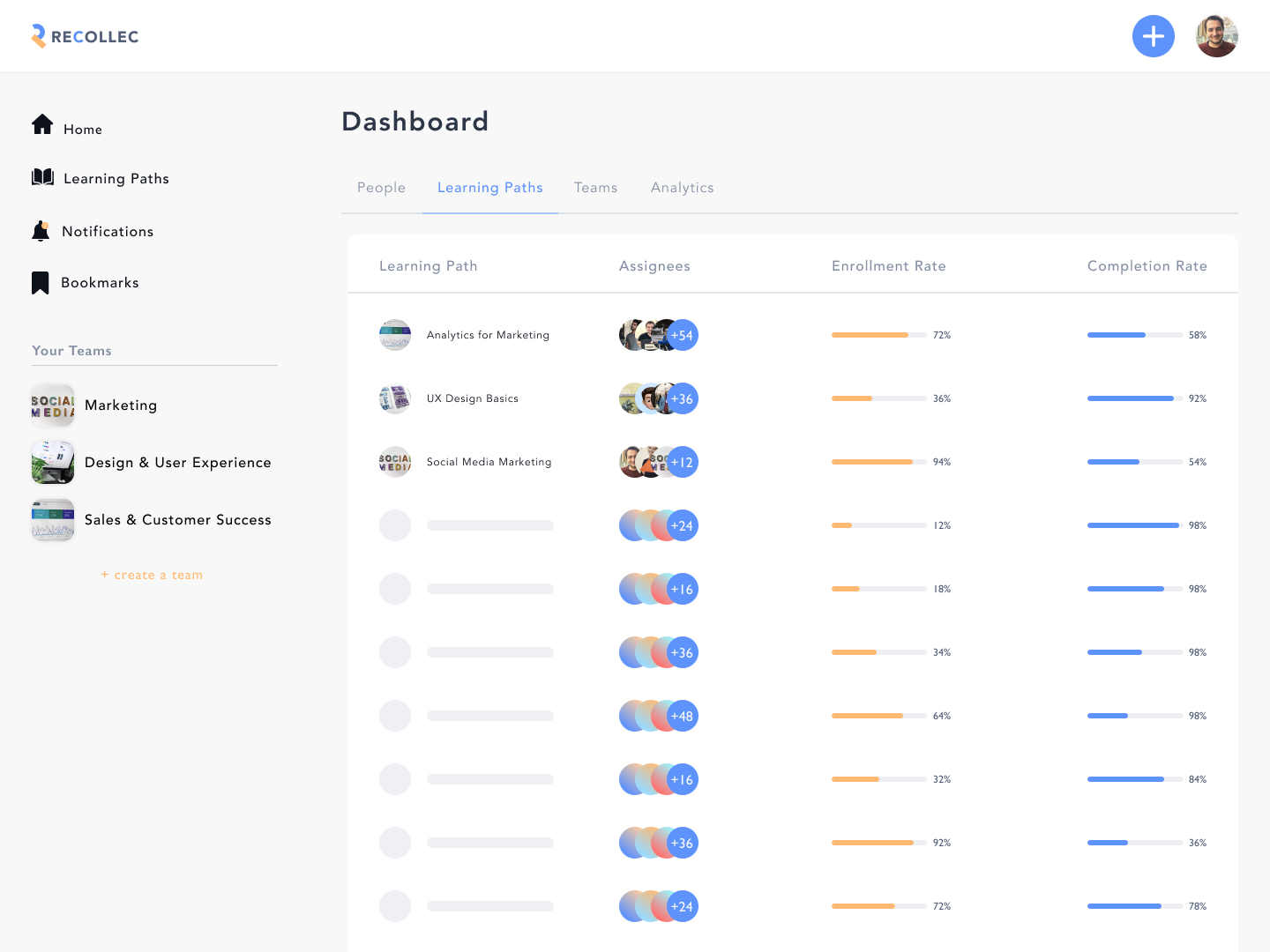Go to Home in sidebar
The height and width of the screenshot is (952, 1270).
tap(83, 130)
